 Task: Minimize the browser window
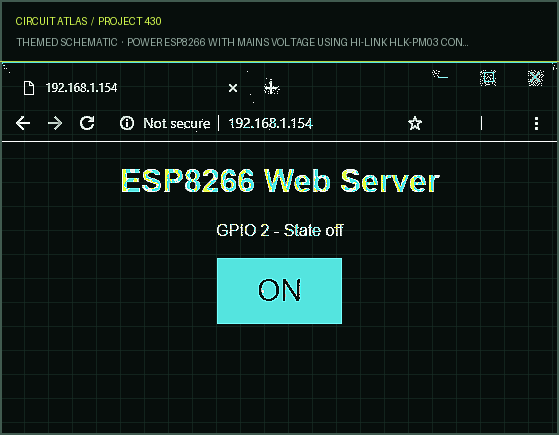(x=441, y=75)
